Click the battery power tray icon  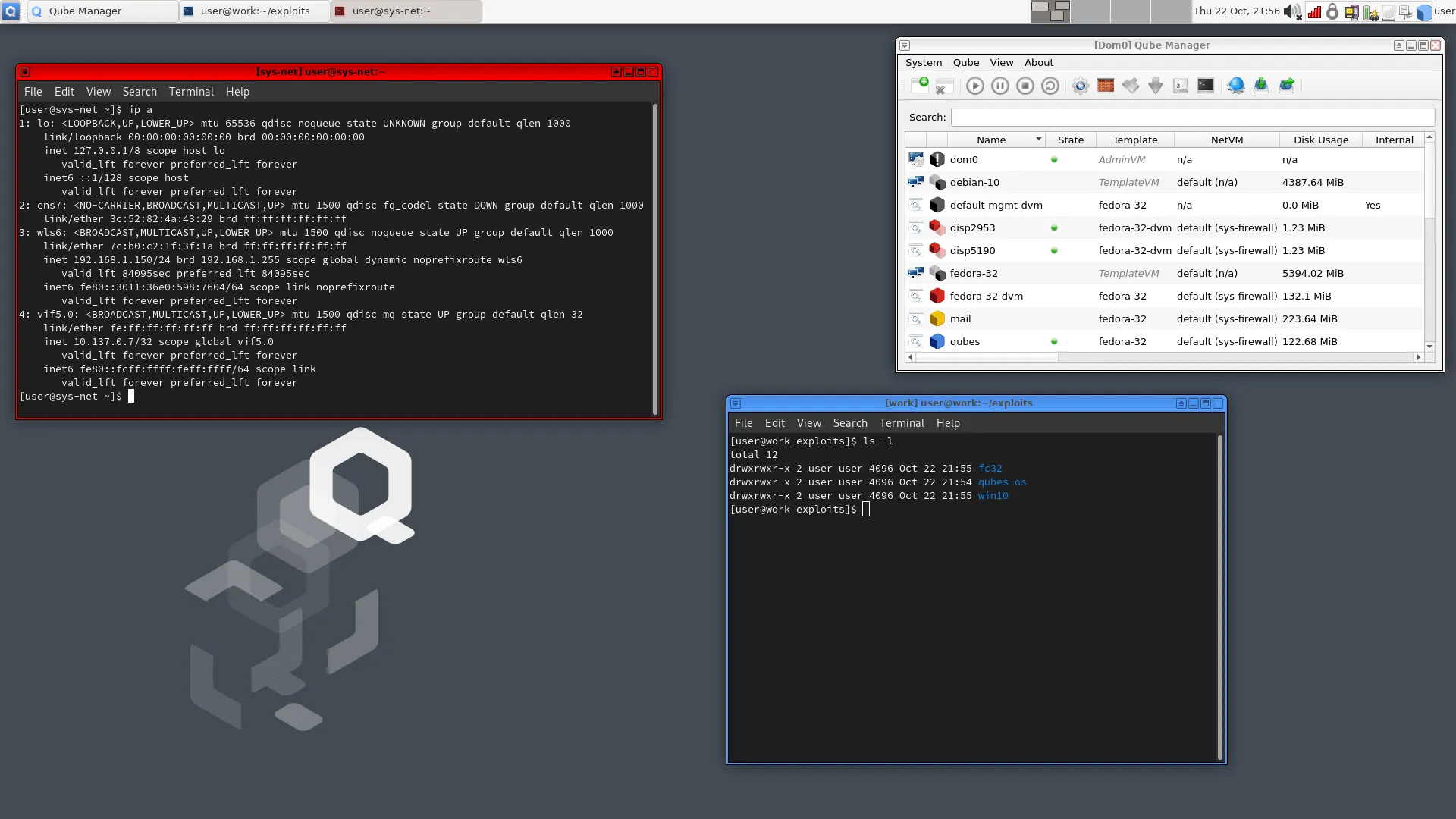[x=1370, y=12]
